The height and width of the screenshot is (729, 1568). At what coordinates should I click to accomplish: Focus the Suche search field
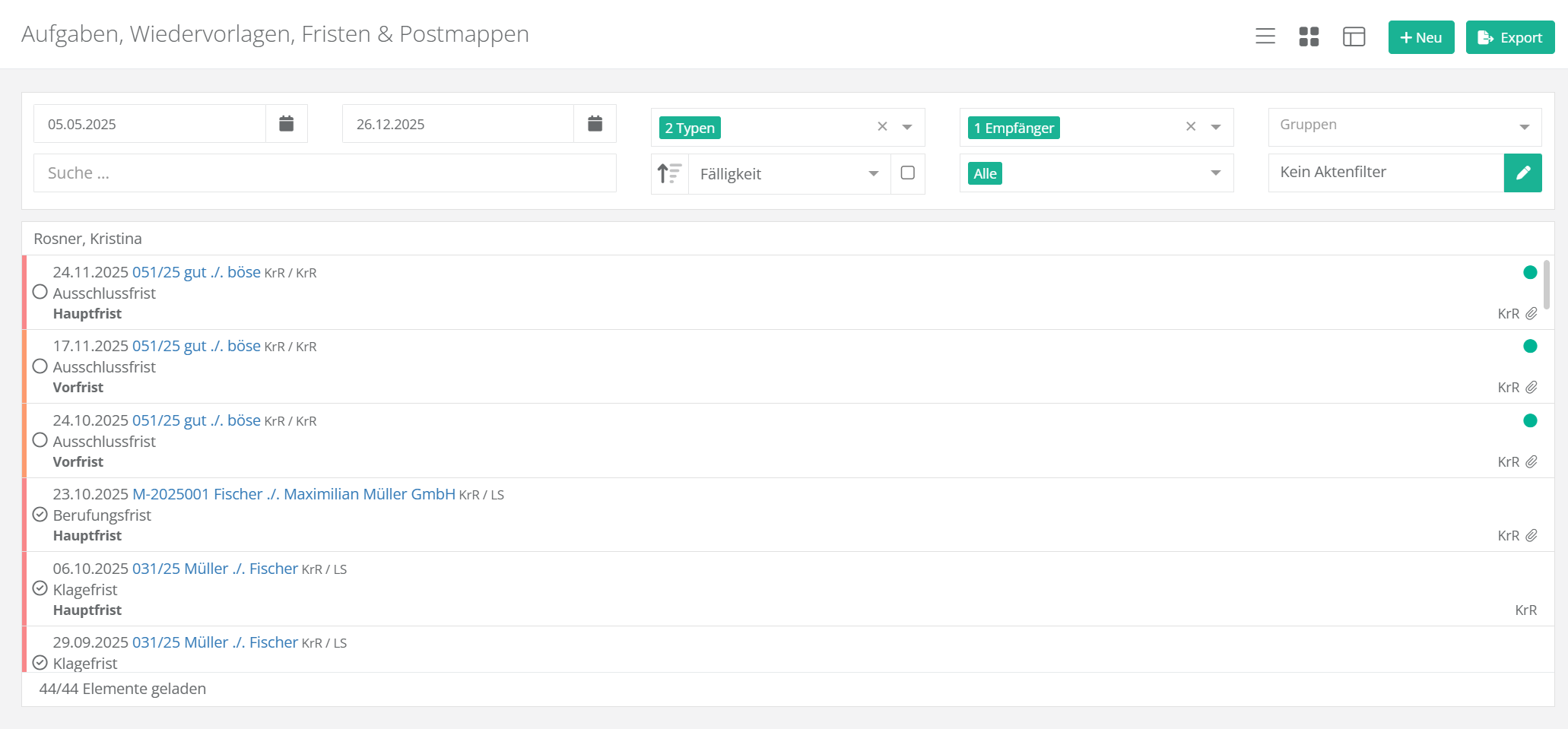325,173
